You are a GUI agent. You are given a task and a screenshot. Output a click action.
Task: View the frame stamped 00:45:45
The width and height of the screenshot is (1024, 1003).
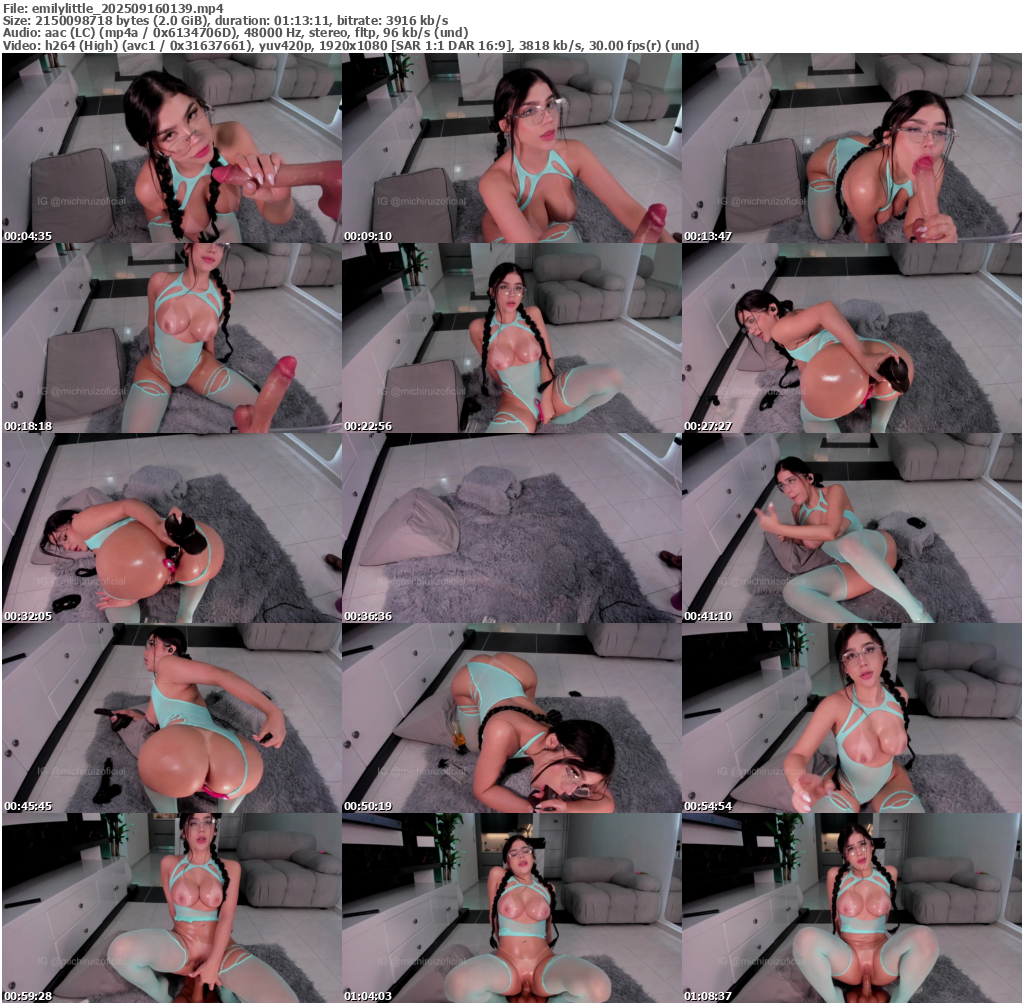(172, 718)
